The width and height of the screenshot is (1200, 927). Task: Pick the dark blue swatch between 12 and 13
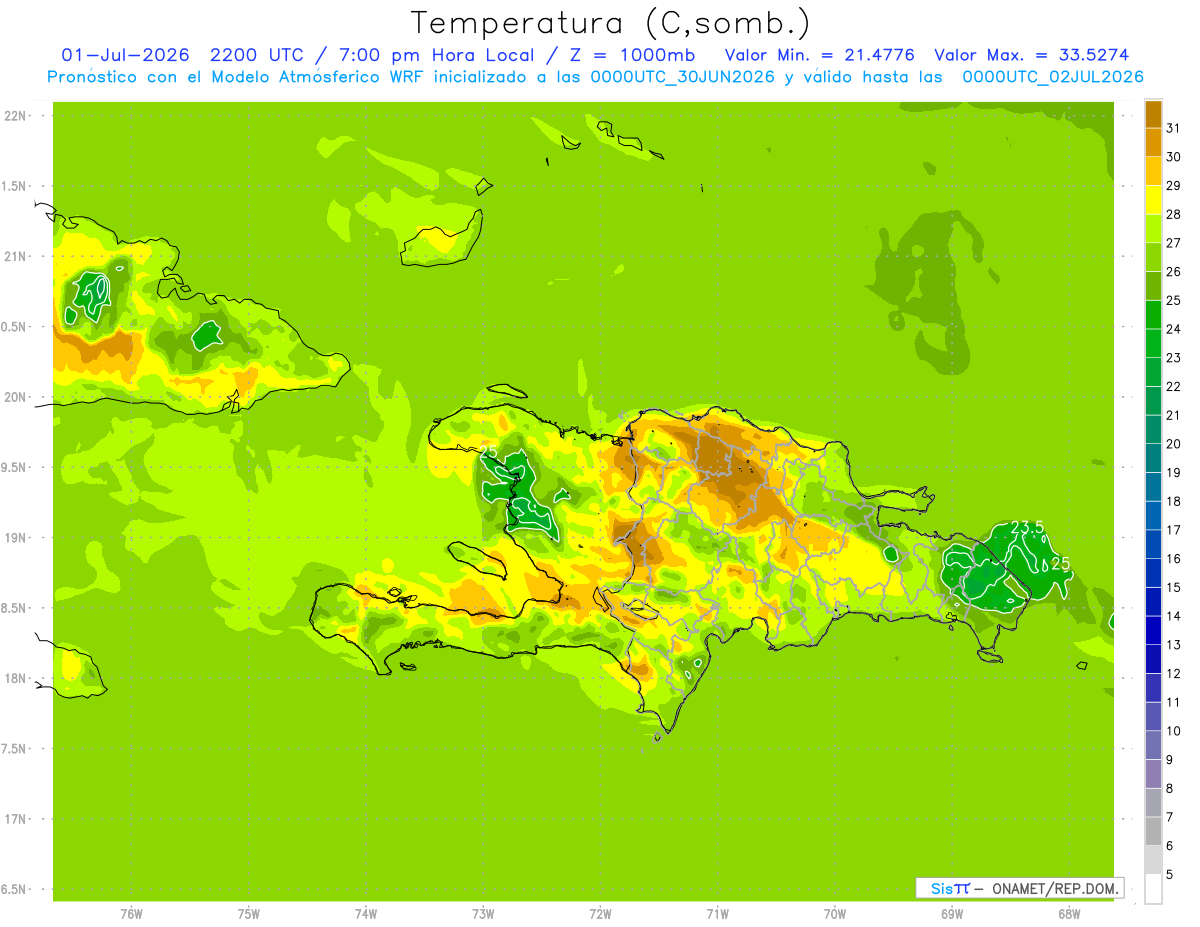1153,659
